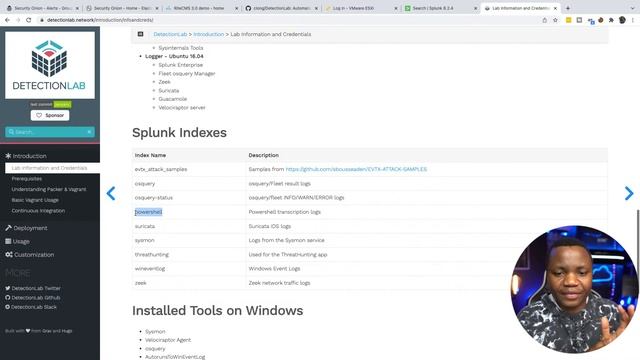The width and height of the screenshot is (640, 360).
Task: Click the Sponsor button
Action: click(x=50, y=115)
